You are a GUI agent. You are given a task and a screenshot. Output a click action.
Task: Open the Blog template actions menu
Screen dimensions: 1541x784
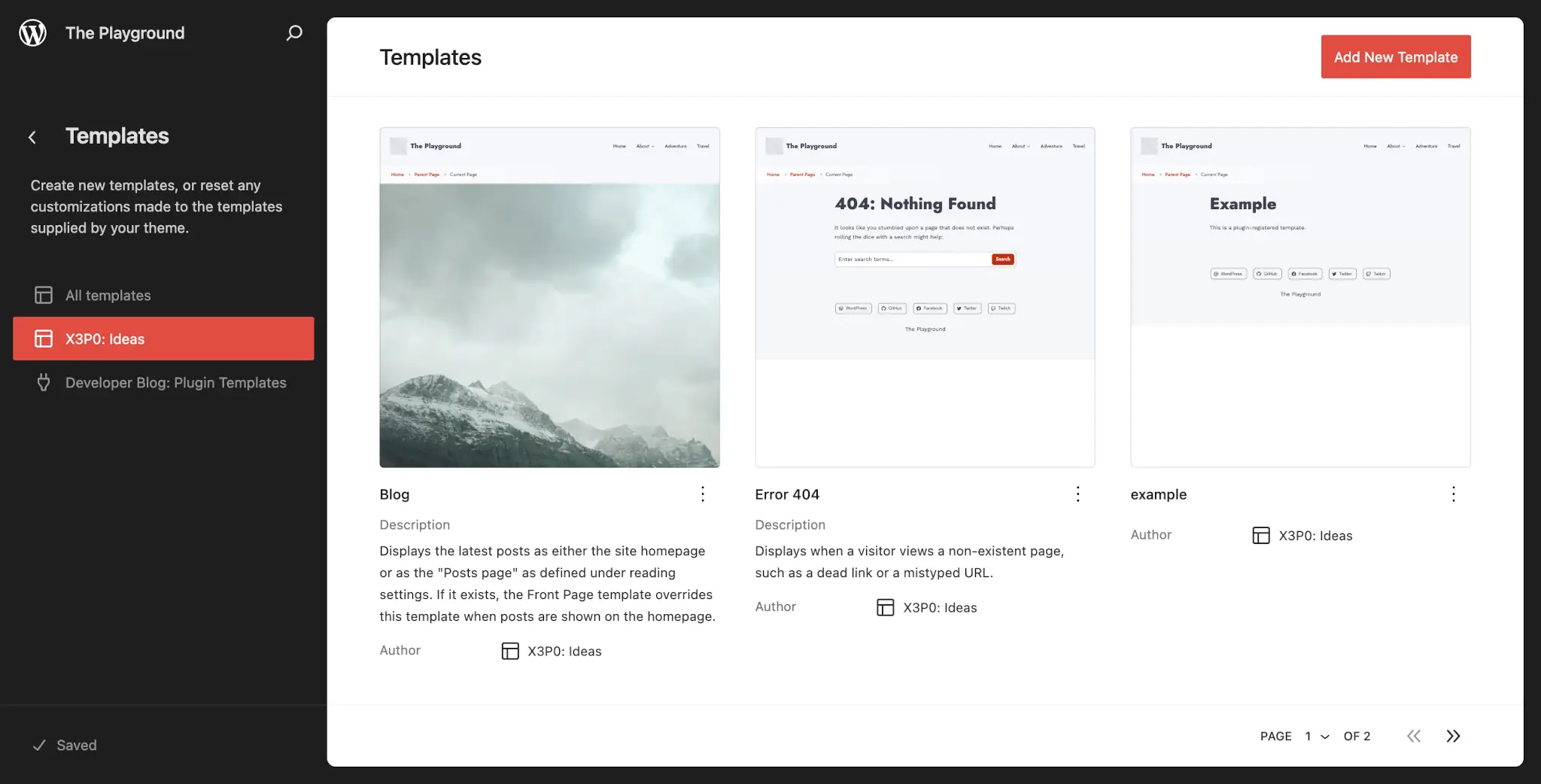[703, 494]
